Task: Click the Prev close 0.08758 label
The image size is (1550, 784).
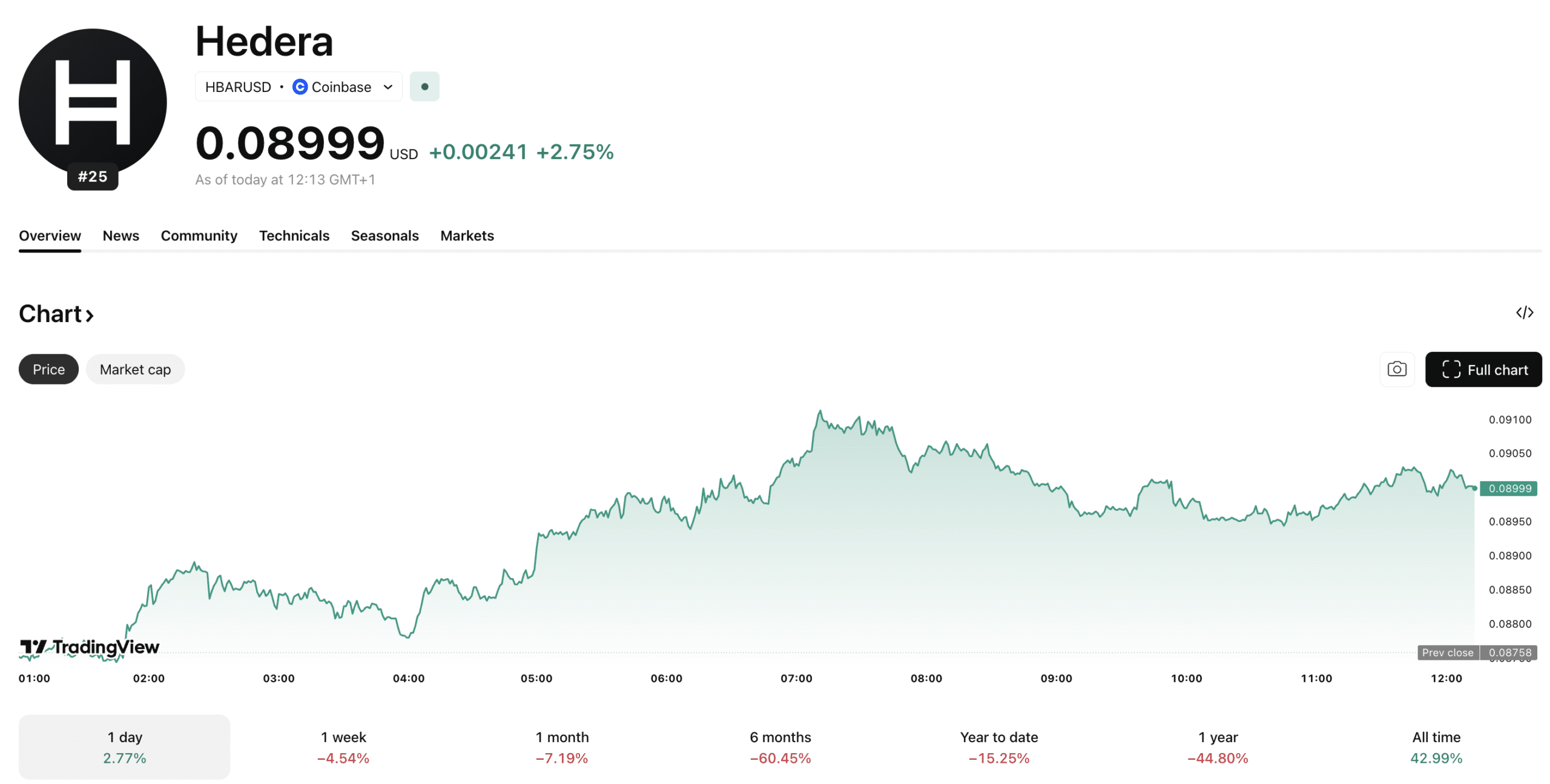Action: [x=1477, y=653]
